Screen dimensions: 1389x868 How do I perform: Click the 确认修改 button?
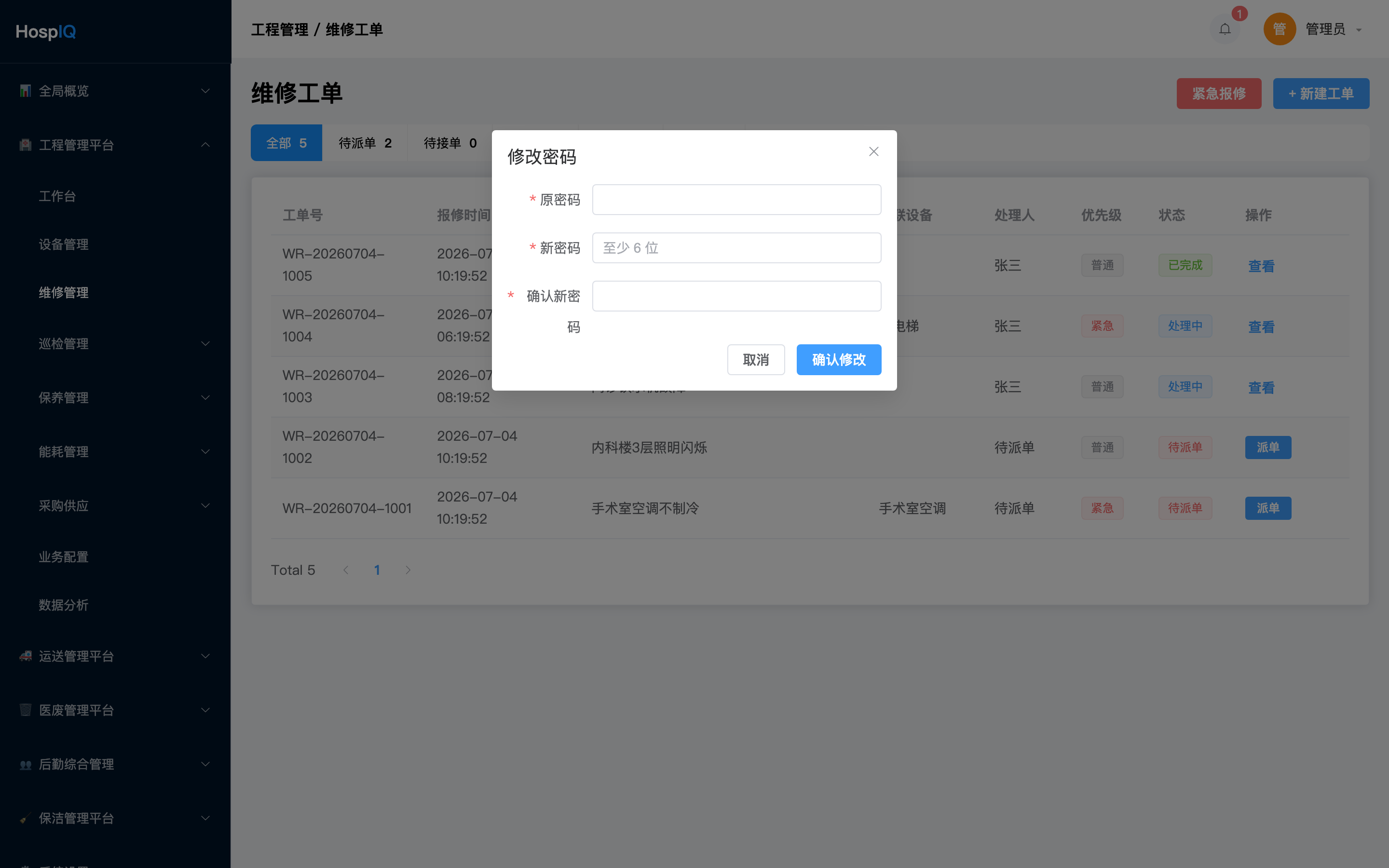pyautogui.click(x=839, y=360)
